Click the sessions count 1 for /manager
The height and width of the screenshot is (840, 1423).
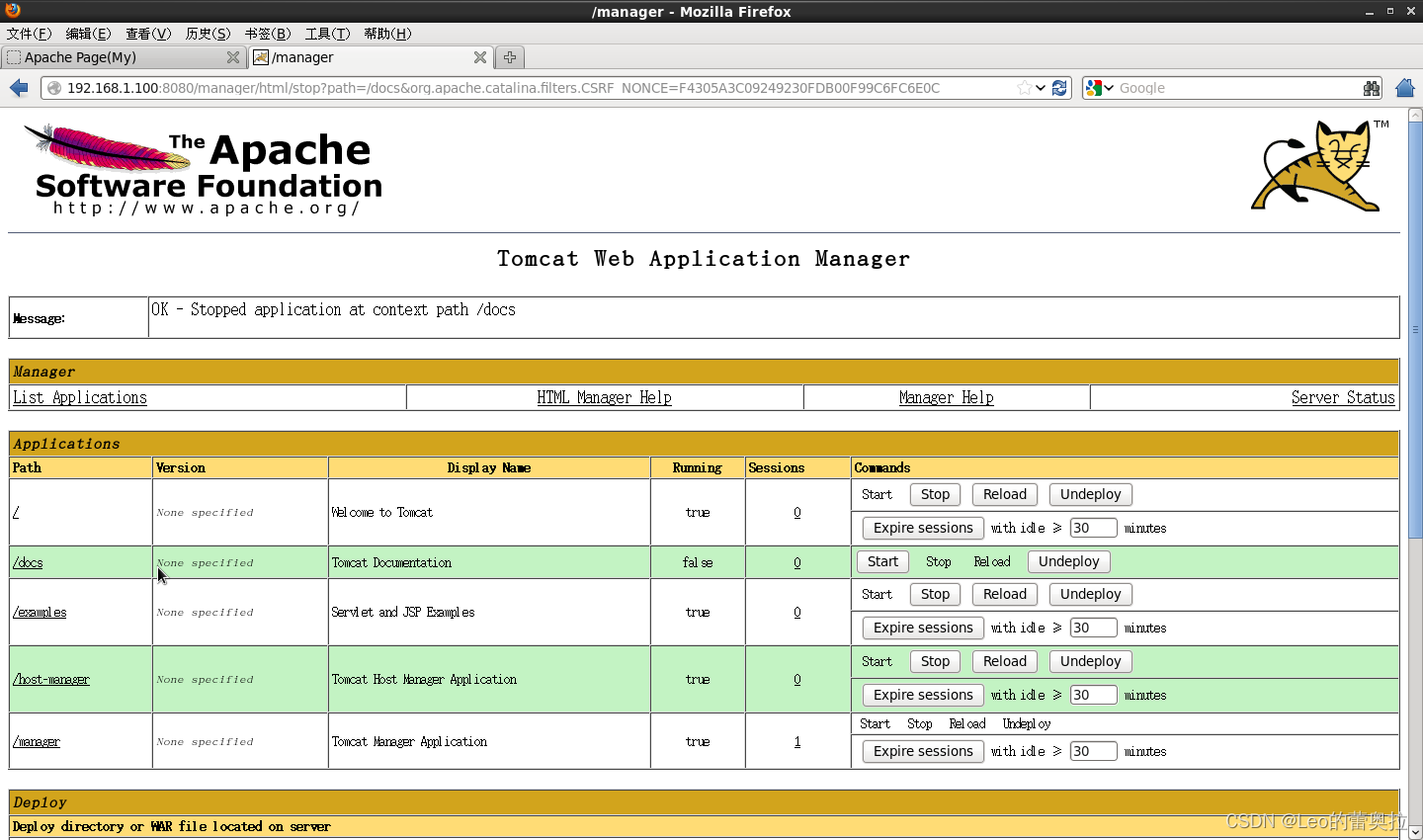(x=797, y=741)
